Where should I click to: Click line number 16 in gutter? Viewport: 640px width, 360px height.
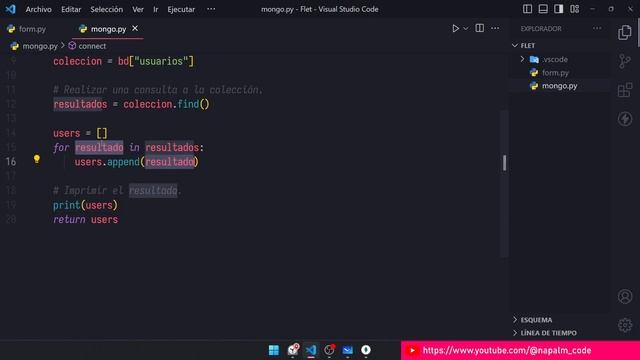click(x=11, y=162)
